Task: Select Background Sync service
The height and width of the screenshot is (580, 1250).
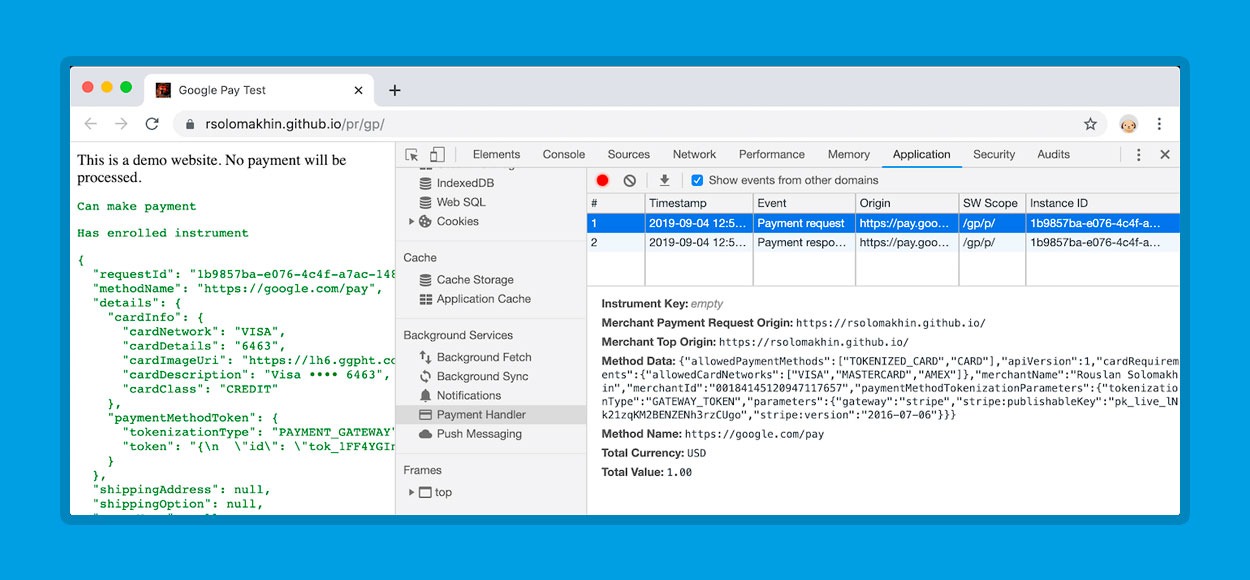Action: coord(482,376)
